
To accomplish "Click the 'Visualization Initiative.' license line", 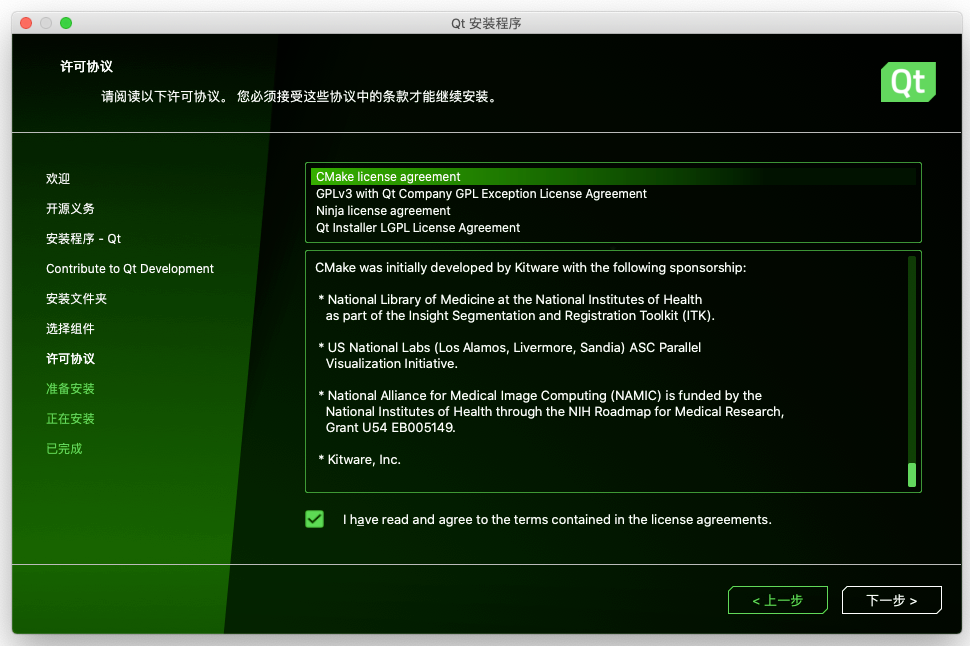I will click(x=392, y=364).
